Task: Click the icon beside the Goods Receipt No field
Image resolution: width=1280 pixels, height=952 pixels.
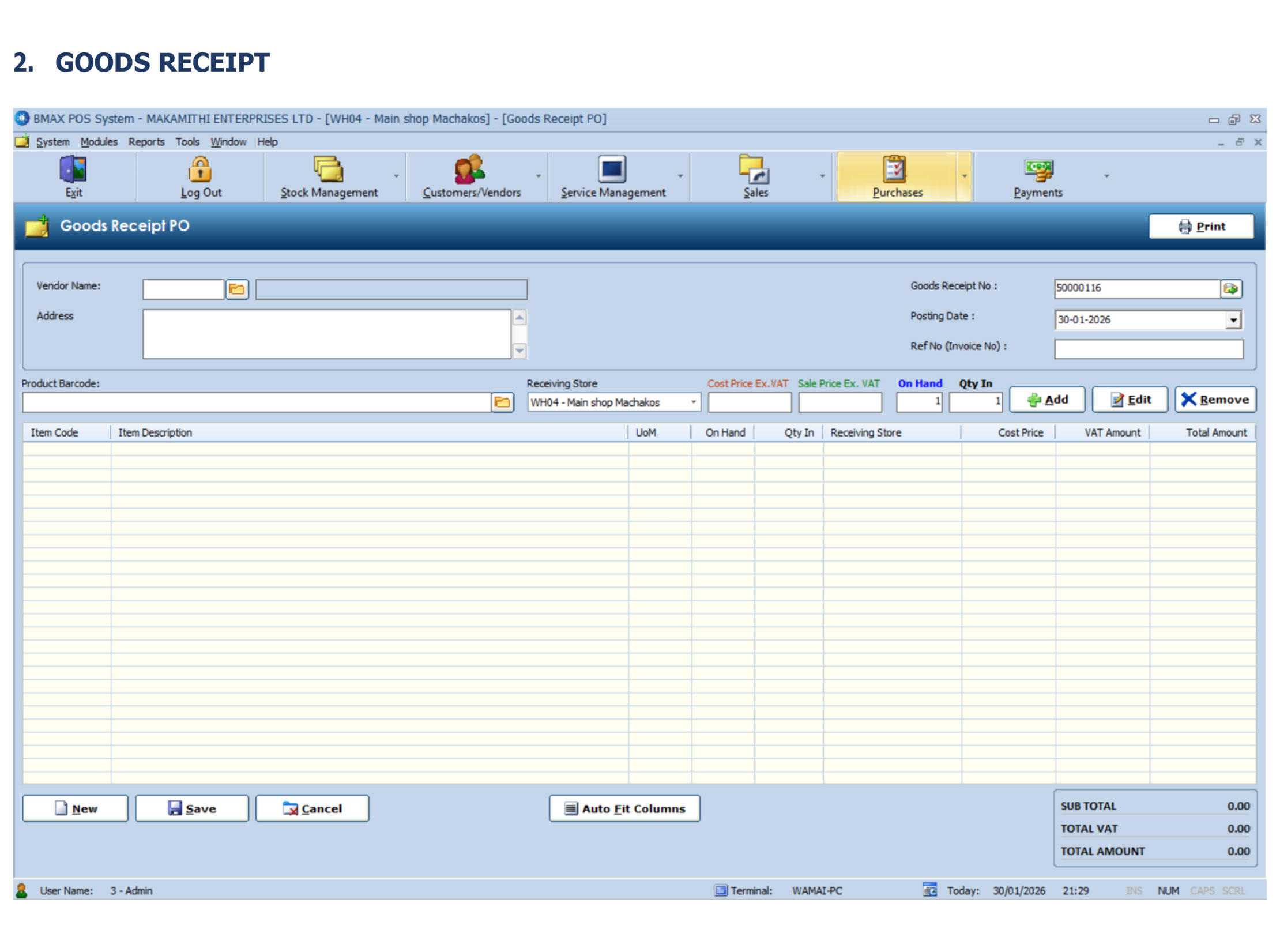Action: click(x=1231, y=289)
